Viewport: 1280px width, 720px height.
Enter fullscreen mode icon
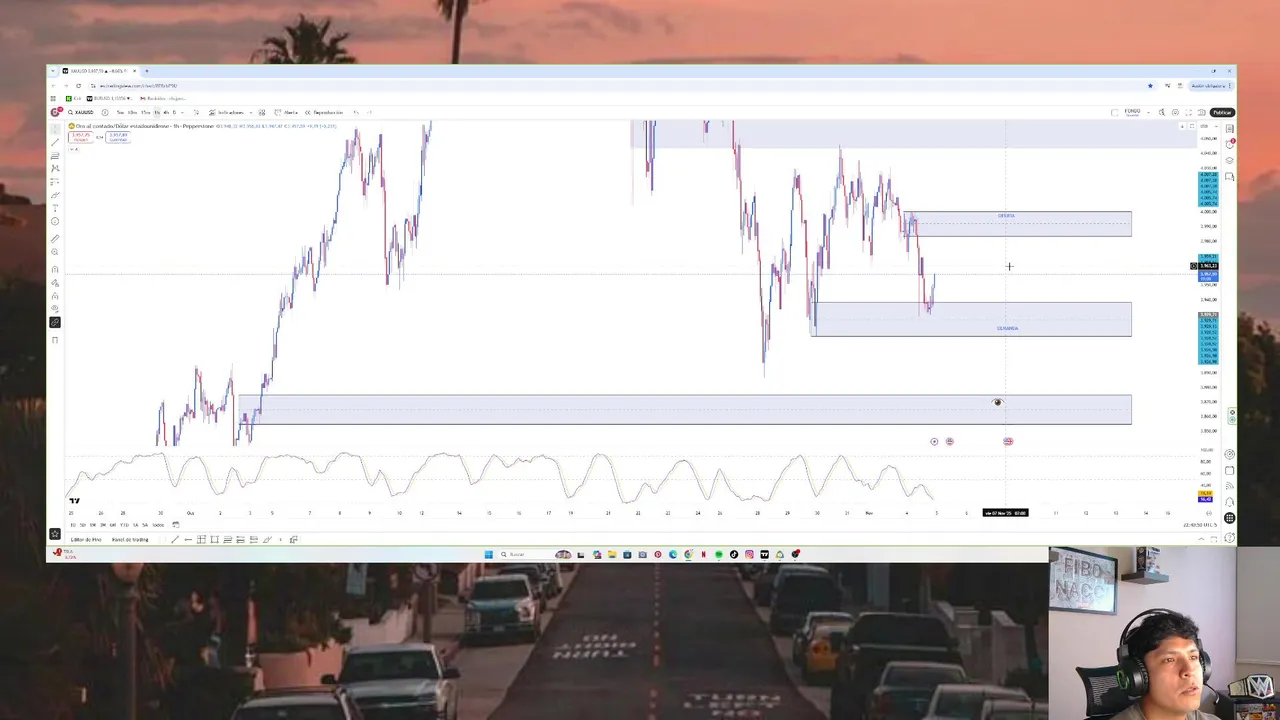[x=1188, y=112]
